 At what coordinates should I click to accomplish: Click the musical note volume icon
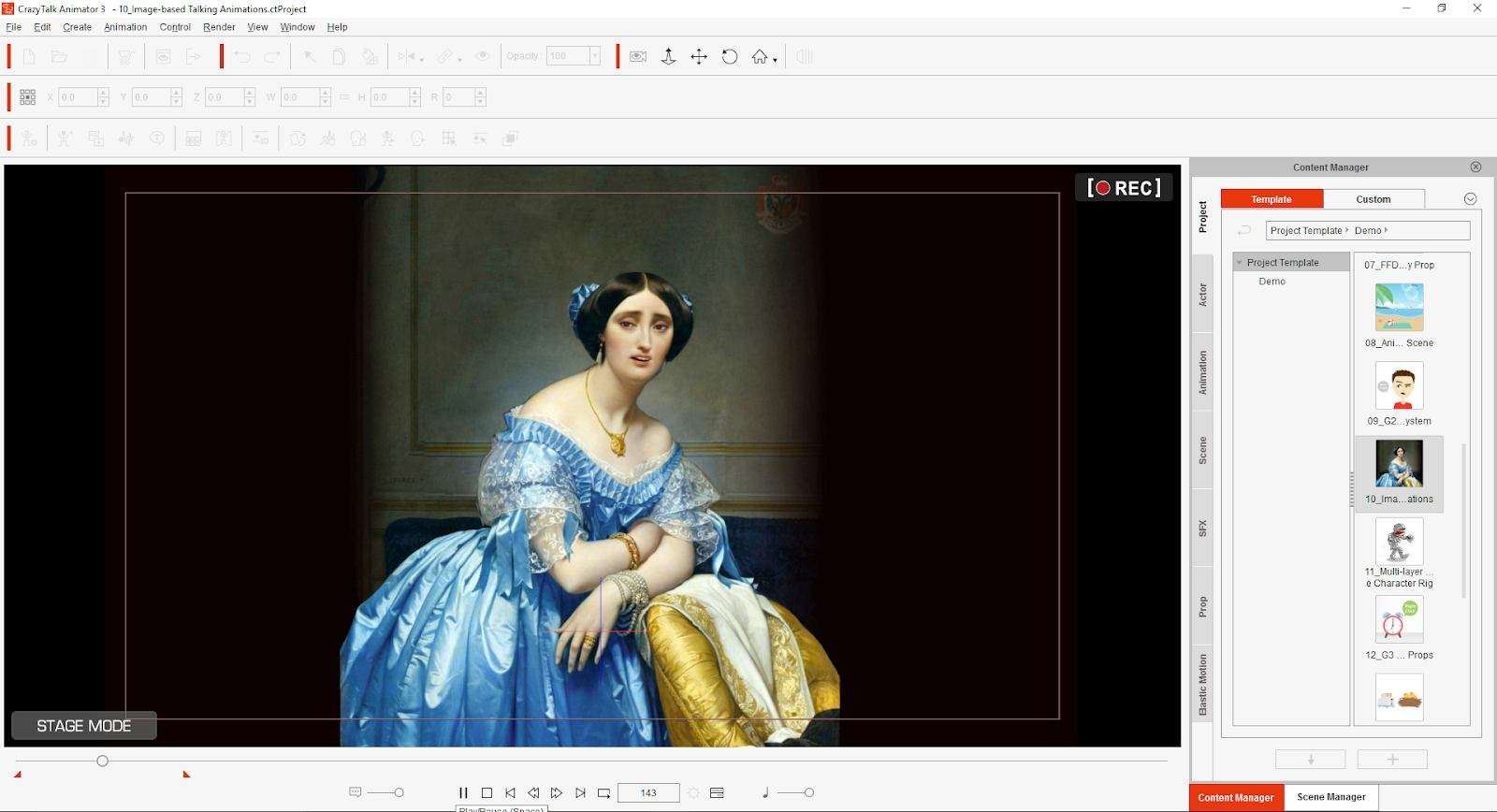(765, 792)
